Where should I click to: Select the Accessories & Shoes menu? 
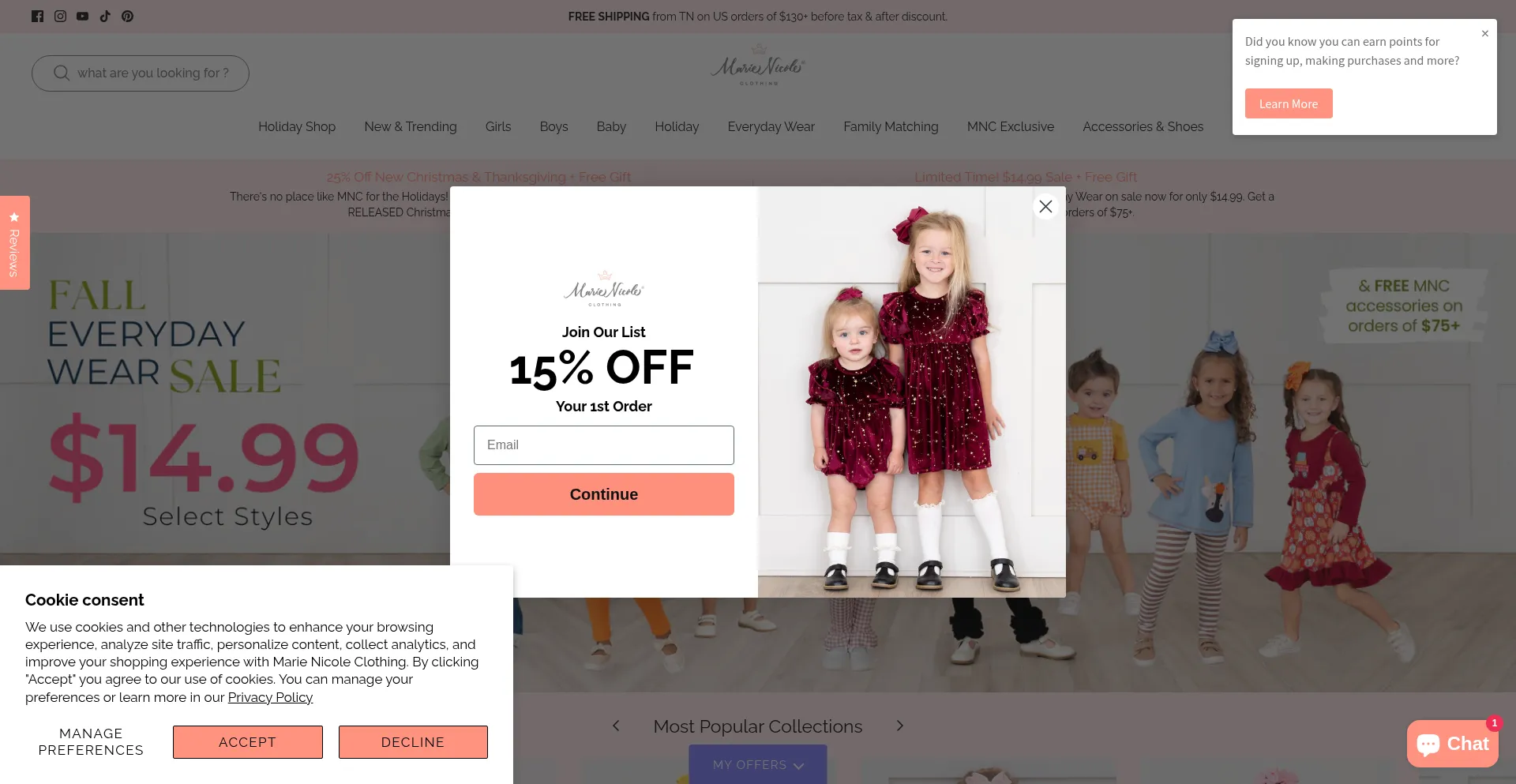tap(1143, 126)
